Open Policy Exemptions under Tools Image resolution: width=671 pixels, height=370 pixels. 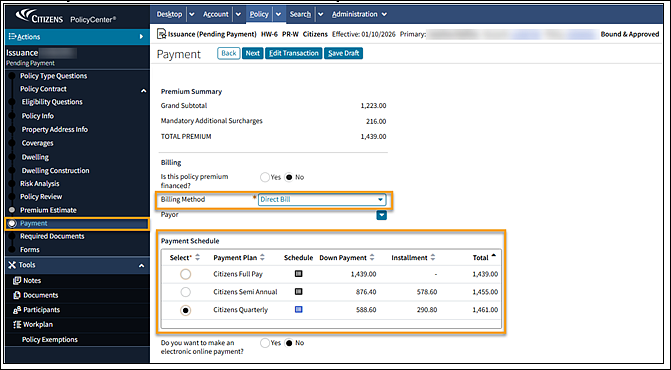pos(50,339)
